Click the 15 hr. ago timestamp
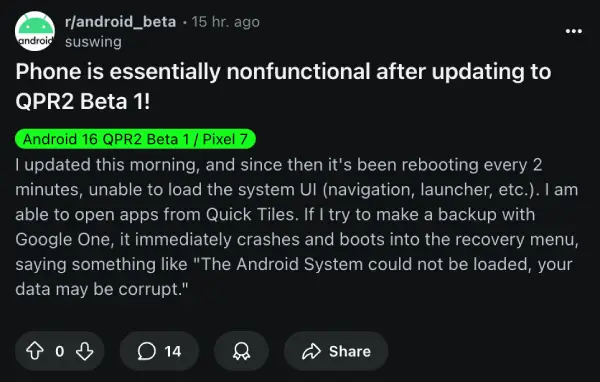 pyautogui.click(x=226, y=22)
